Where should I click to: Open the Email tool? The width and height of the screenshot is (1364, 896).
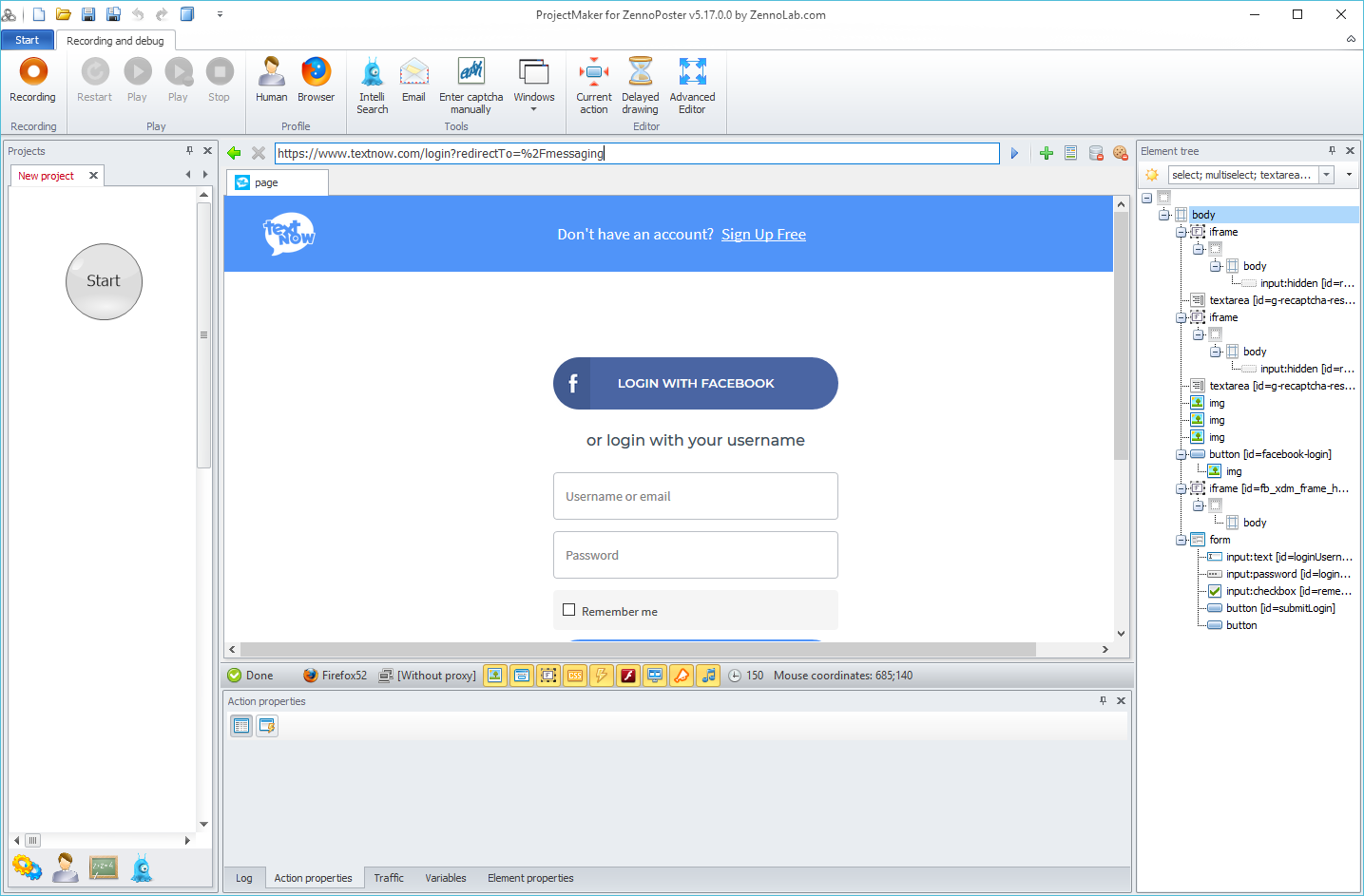pos(413,80)
